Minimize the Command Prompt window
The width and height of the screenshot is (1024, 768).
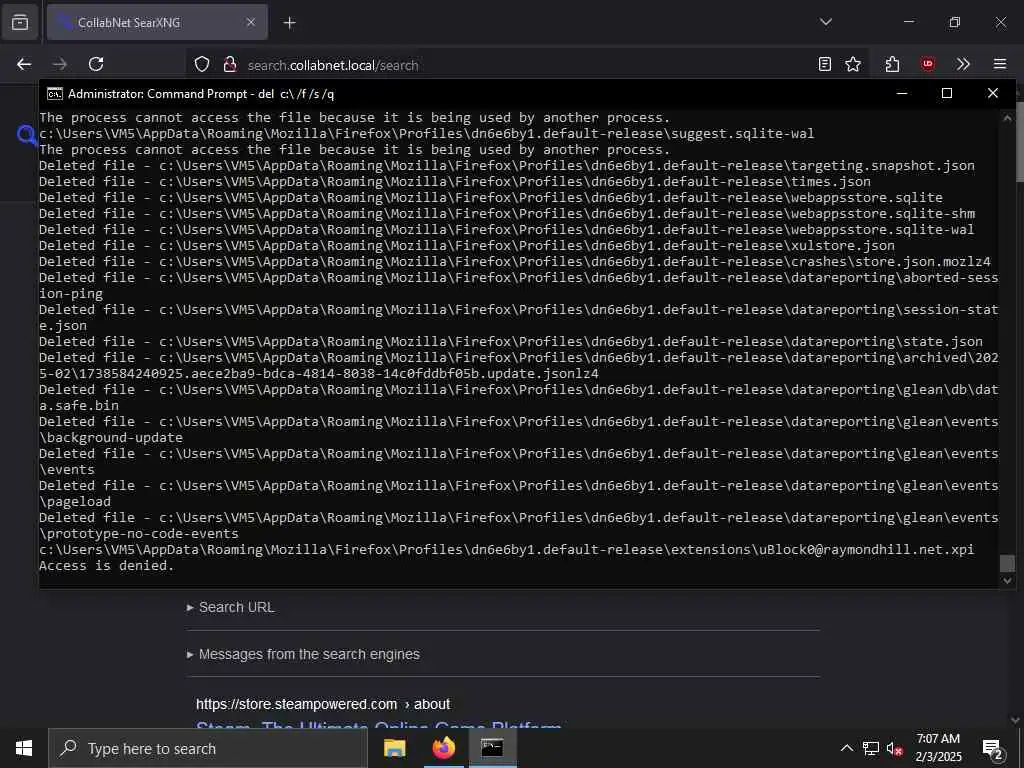tap(902, 93)
